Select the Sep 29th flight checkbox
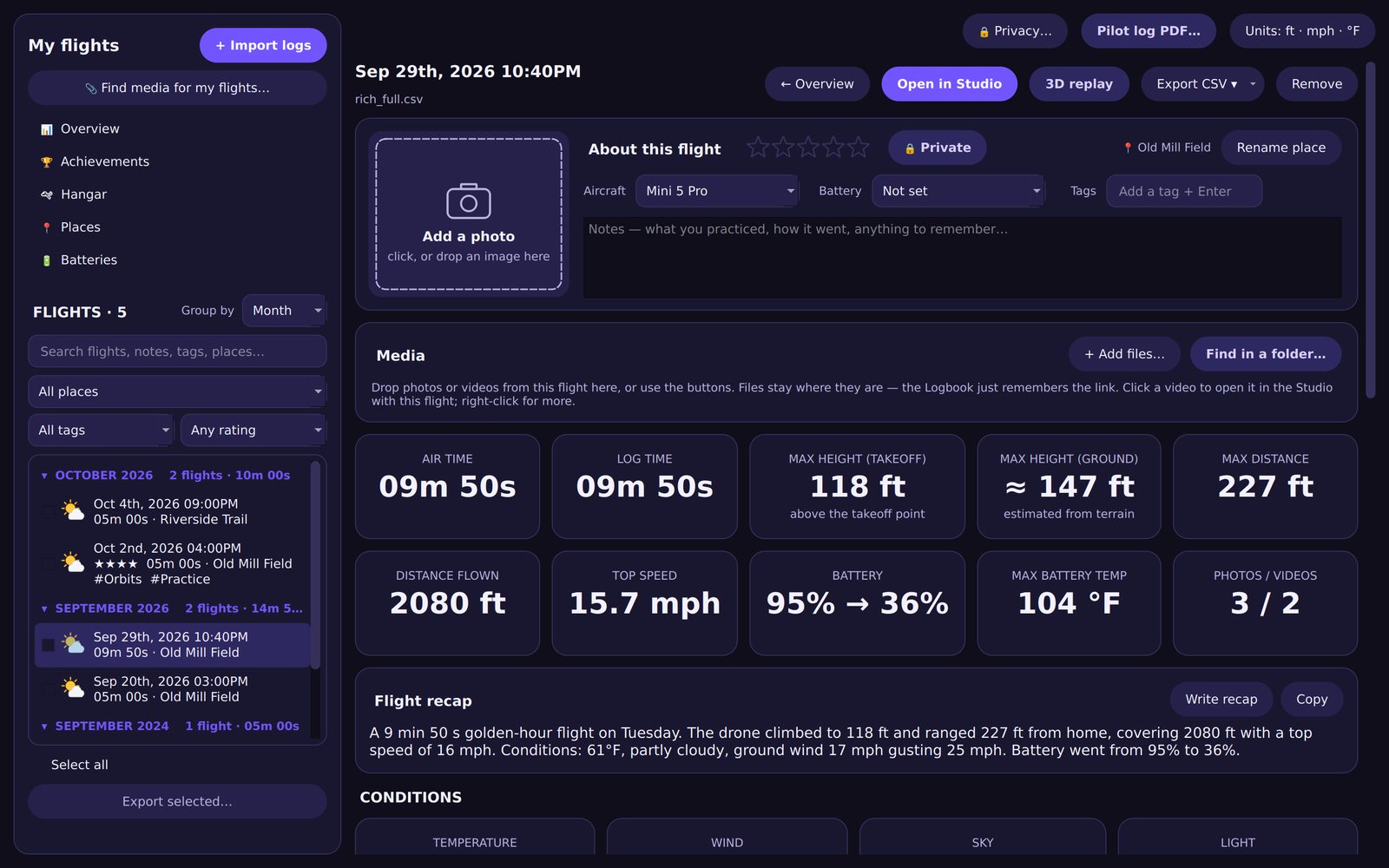 (48, 645)
